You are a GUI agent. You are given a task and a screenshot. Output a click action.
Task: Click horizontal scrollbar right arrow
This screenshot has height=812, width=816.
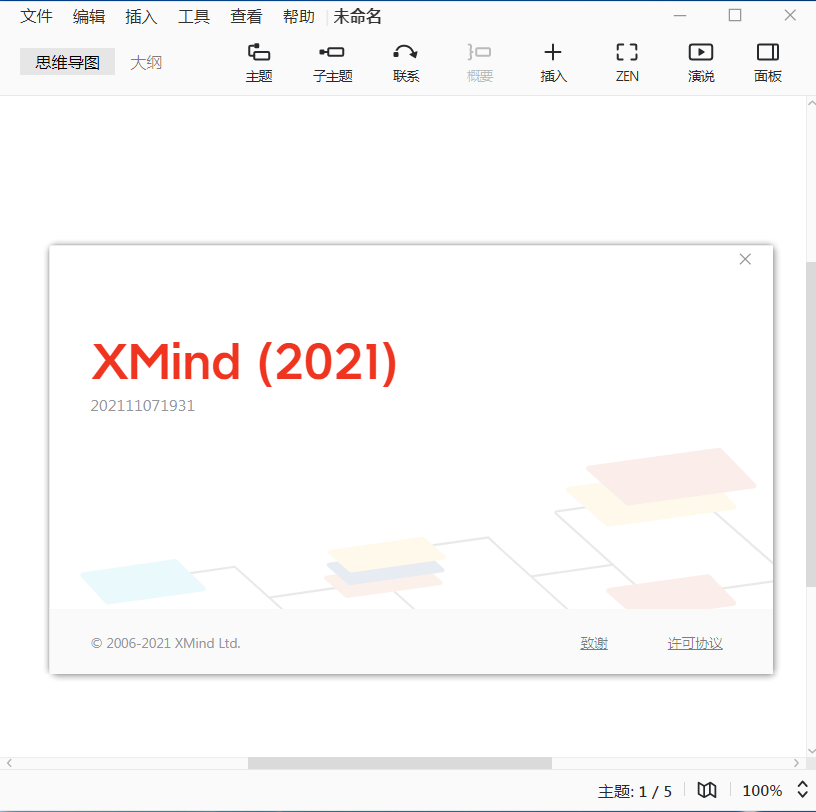pos(796,763)
